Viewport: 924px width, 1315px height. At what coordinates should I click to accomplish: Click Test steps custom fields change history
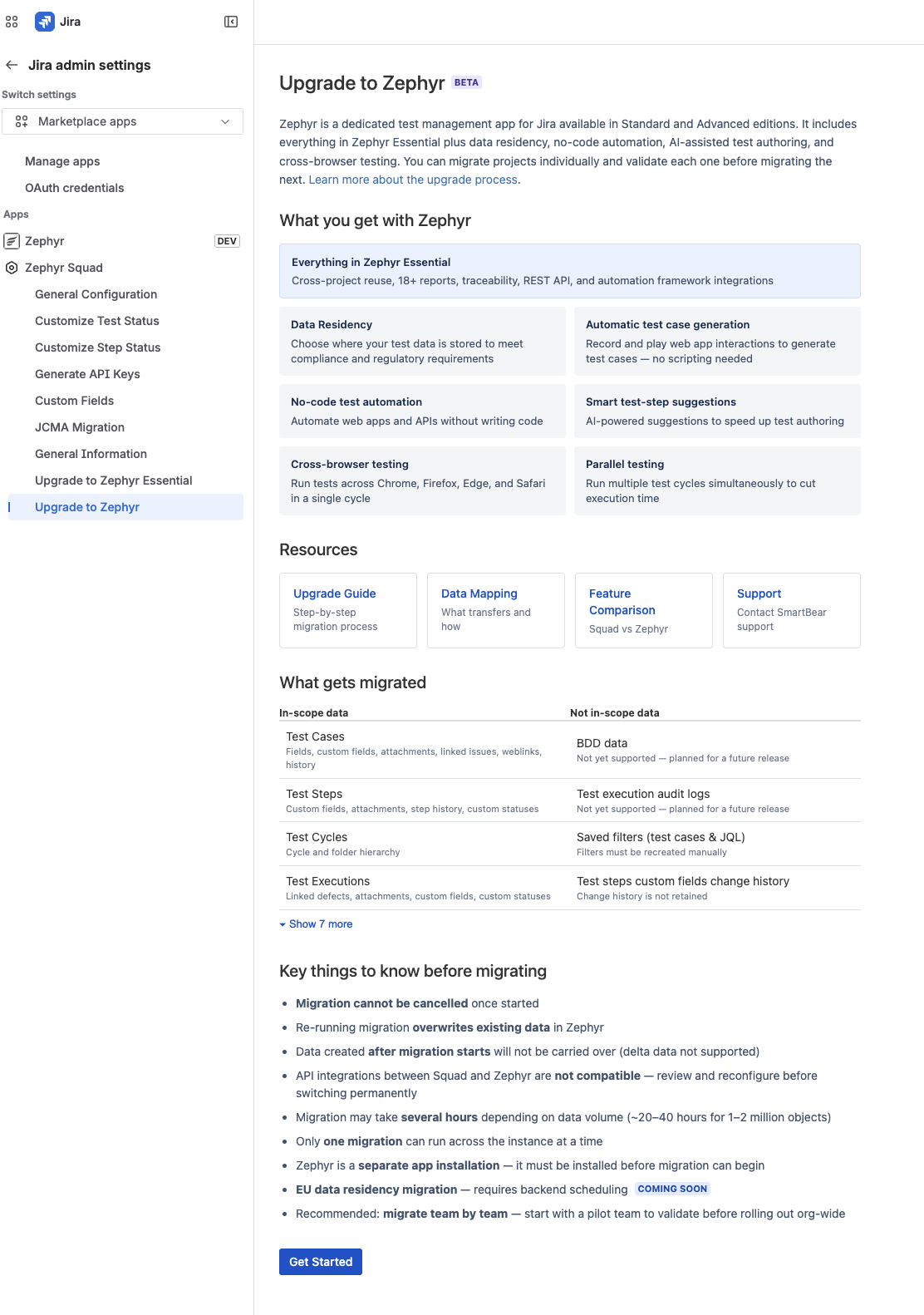tap(715, 888)
